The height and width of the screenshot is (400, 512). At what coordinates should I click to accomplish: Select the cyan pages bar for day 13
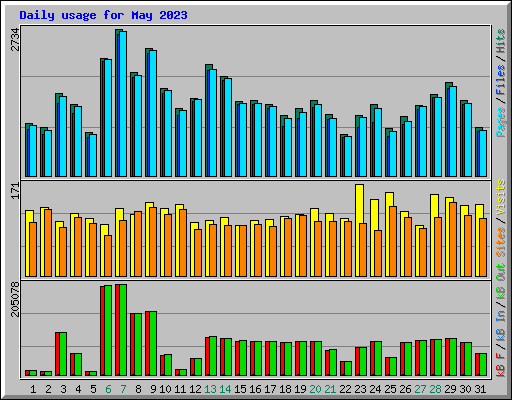pyautogui.click(x=213, y=123)
